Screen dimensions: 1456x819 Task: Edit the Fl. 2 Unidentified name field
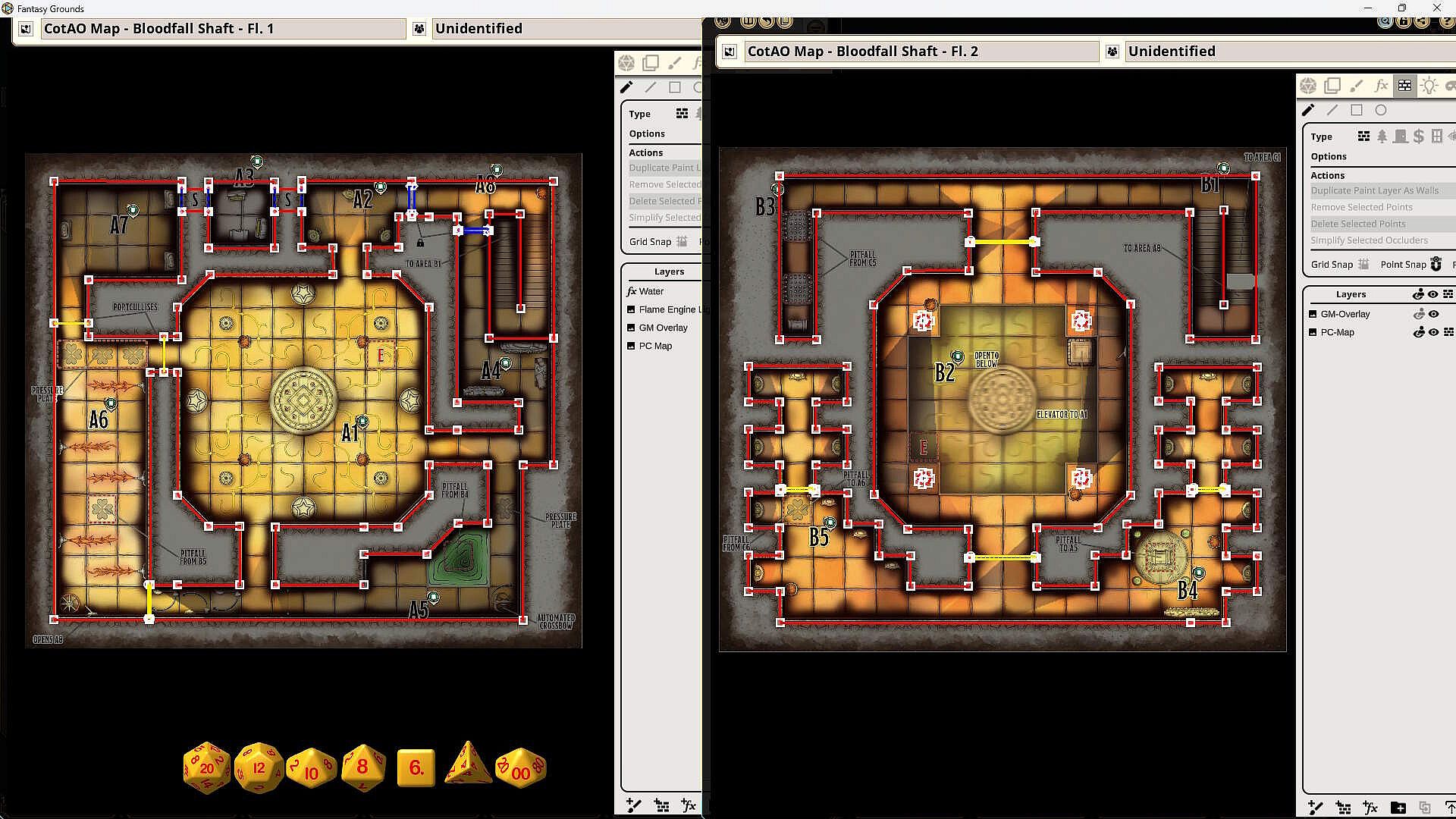[x=1289, y=52]
